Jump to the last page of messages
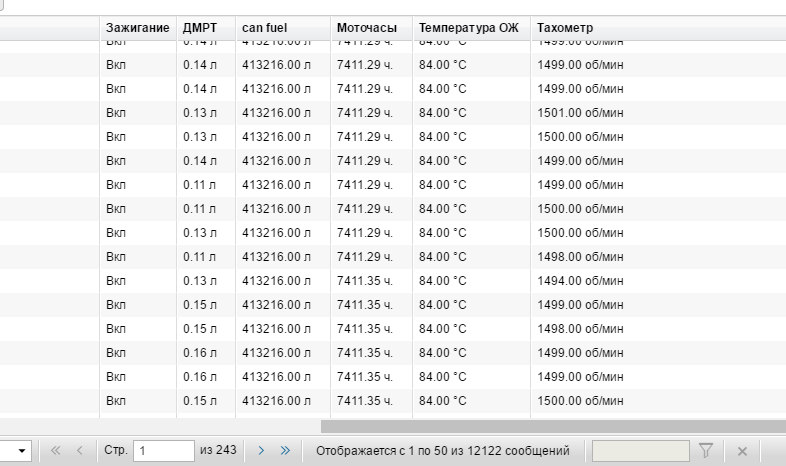Screen dimensions: 786x466 pyautogui.click(x=285, y=451)
